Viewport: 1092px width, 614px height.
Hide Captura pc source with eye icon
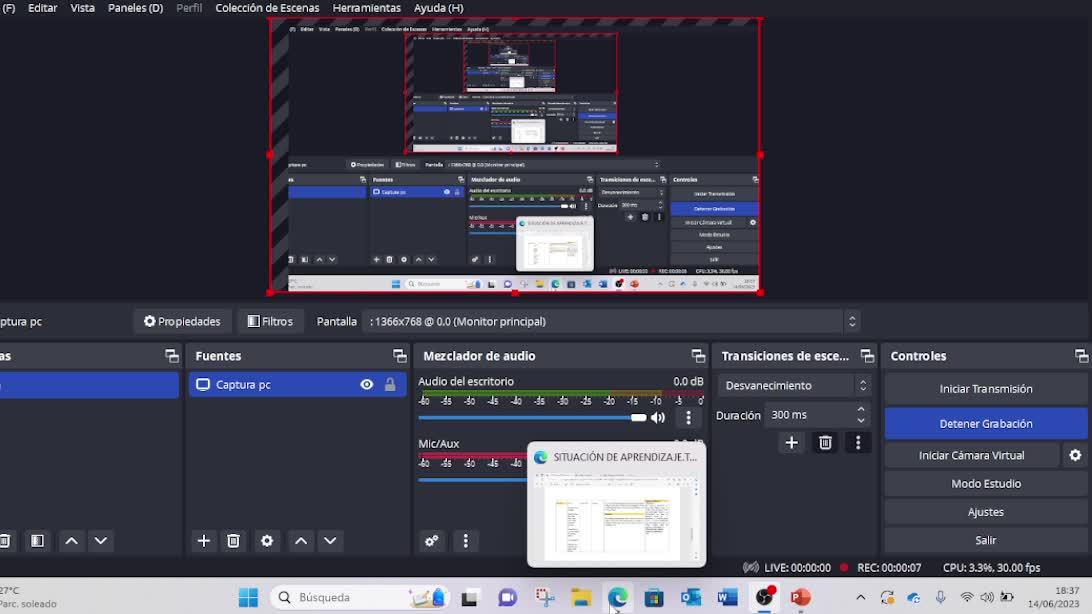point(367,385)
